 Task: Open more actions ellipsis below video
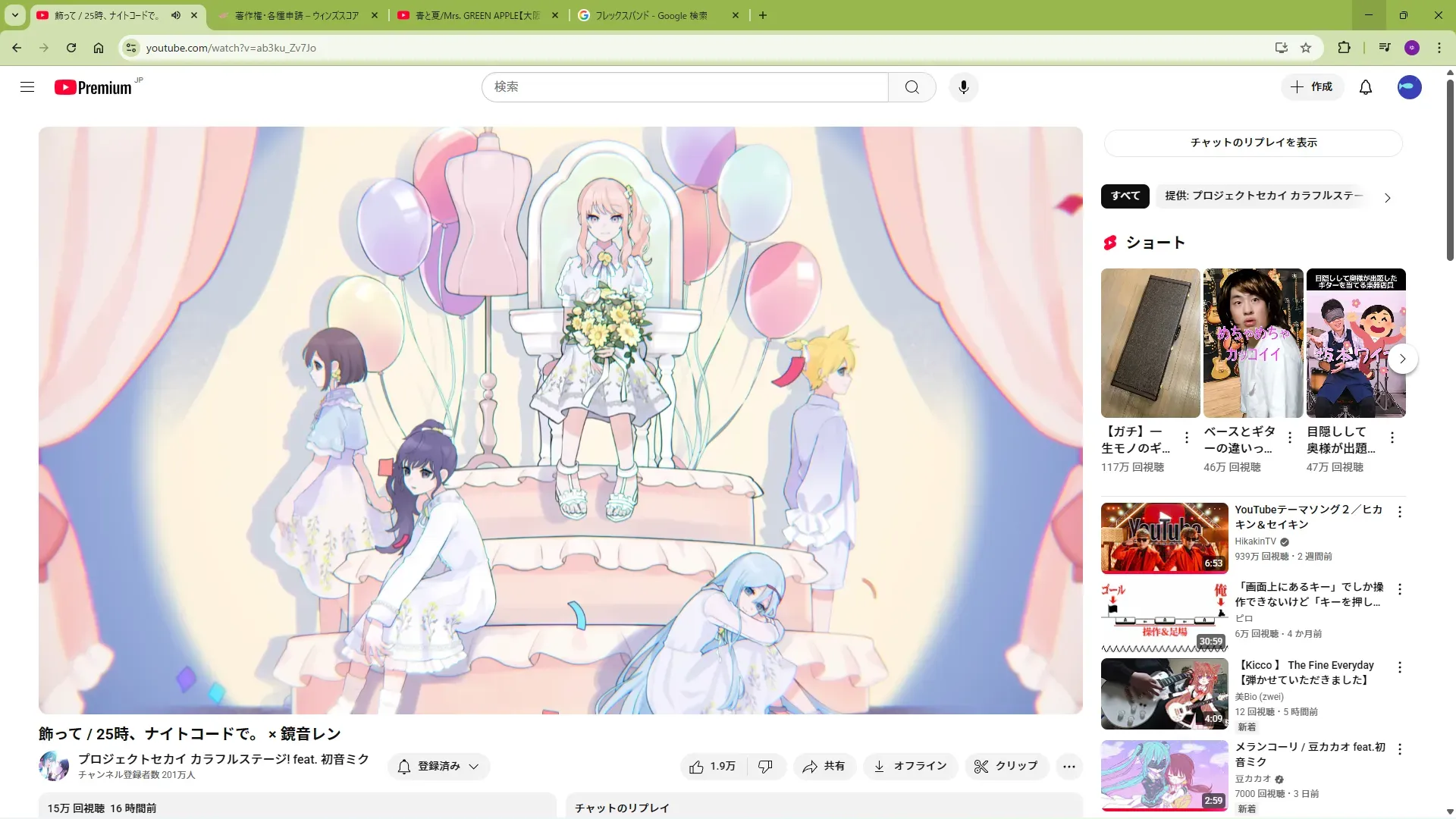pos(1068,767)
